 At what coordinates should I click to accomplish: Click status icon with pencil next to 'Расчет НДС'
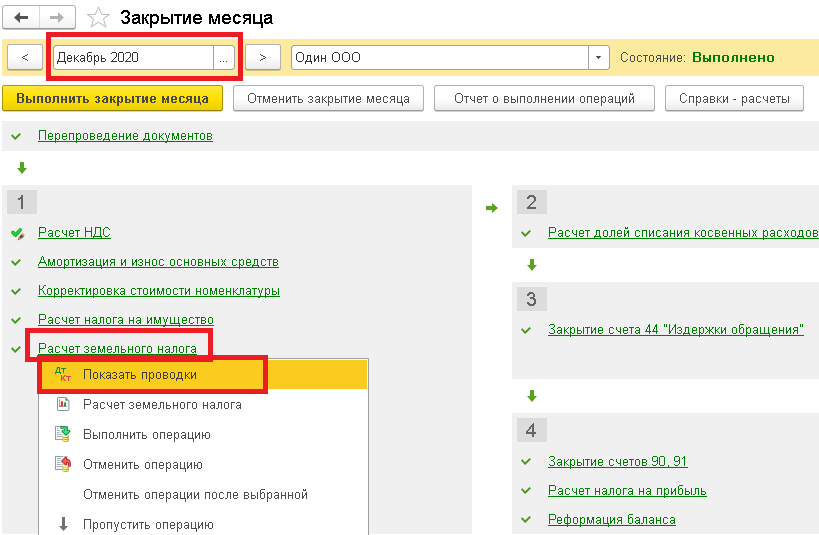click(x=18, y=234)
